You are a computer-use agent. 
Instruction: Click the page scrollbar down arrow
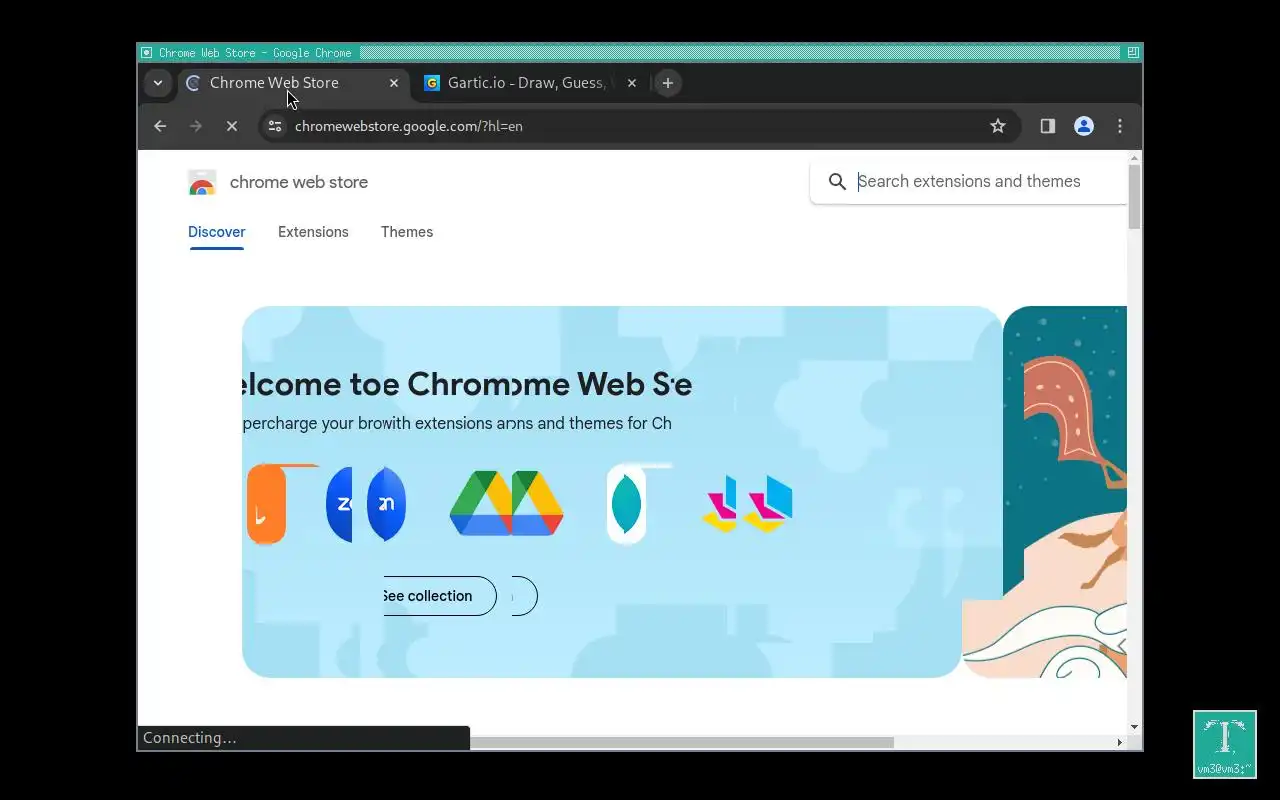click(x=1134, y=727)
